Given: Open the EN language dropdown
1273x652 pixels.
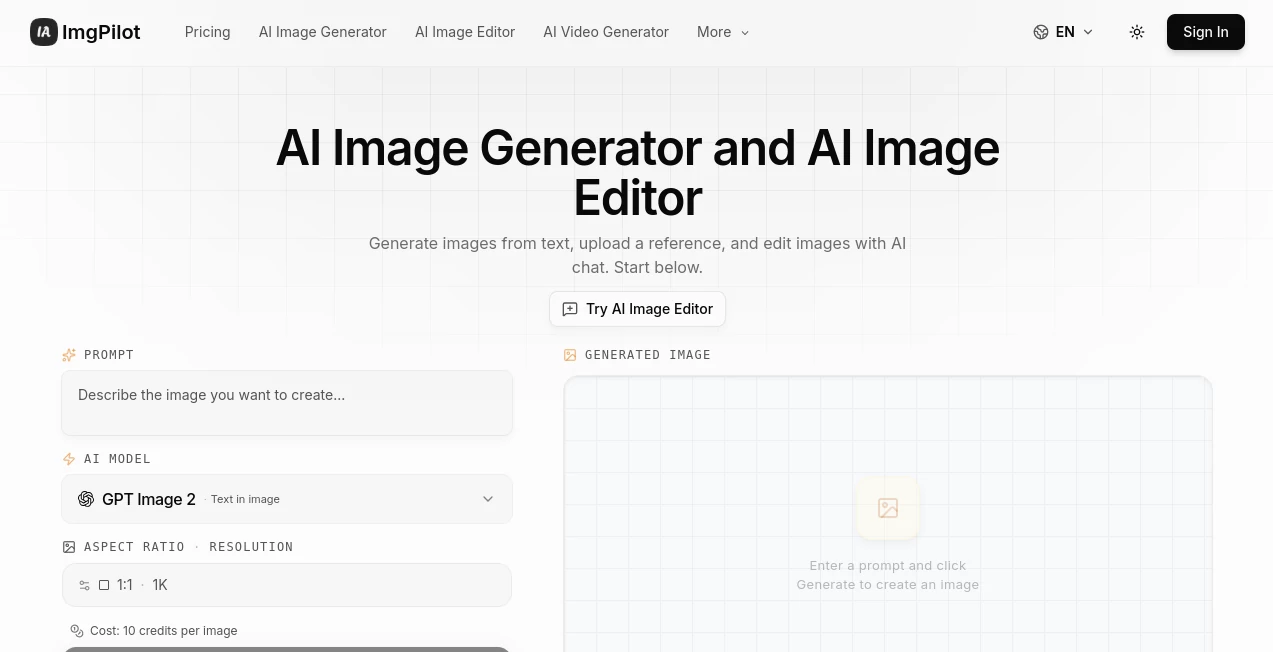Looking at the screenshot, I should [1064, 32].
